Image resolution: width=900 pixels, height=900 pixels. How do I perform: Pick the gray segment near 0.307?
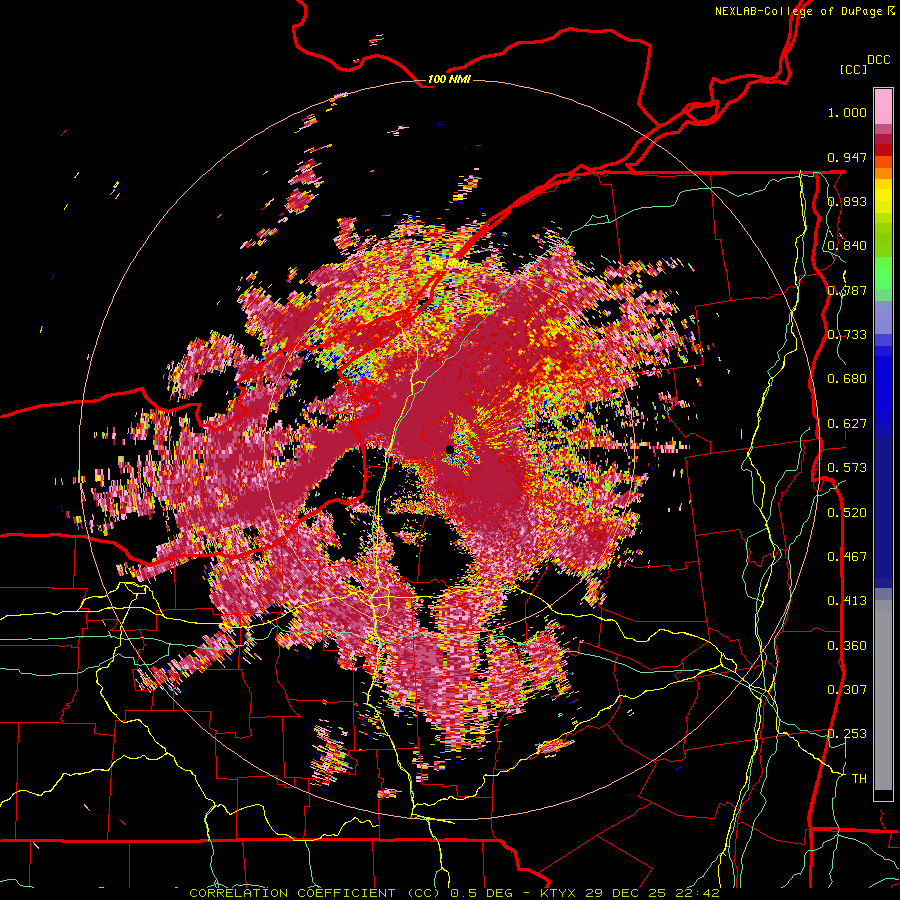coord(883,695)
